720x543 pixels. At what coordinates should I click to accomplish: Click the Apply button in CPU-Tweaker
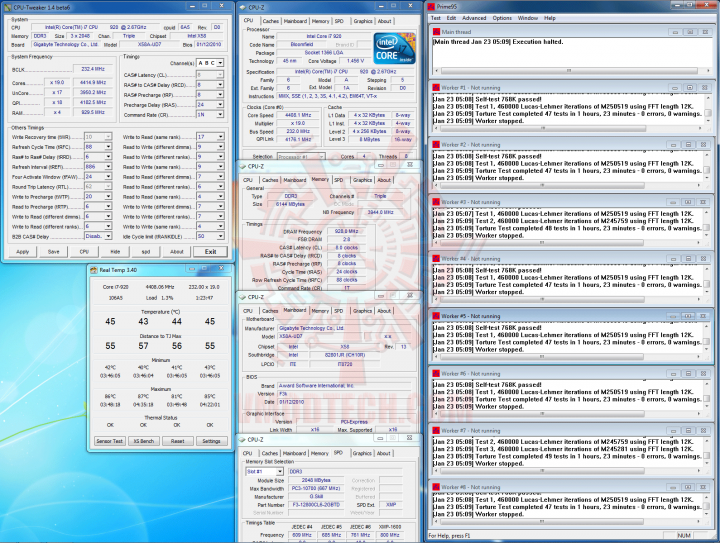tap(23, 252)
